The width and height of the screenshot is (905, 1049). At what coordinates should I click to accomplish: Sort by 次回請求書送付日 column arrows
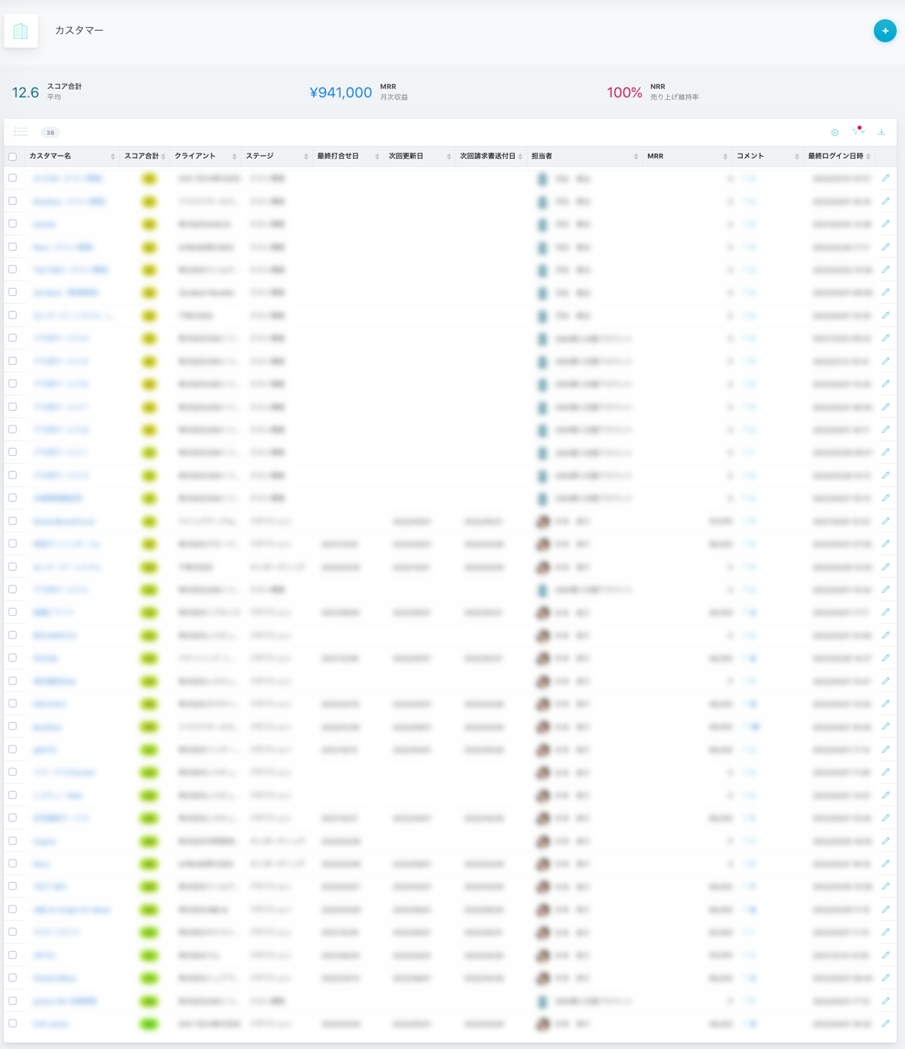520,157
